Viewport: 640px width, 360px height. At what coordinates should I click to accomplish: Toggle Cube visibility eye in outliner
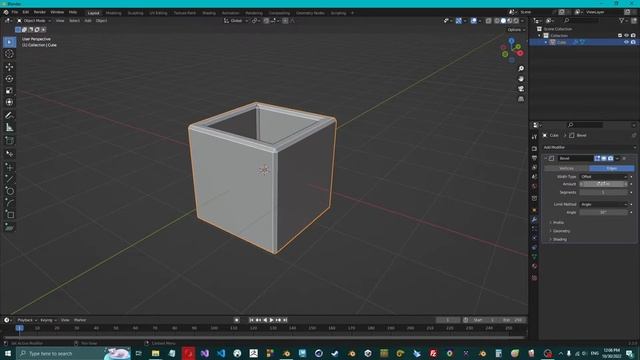[626, 42]
